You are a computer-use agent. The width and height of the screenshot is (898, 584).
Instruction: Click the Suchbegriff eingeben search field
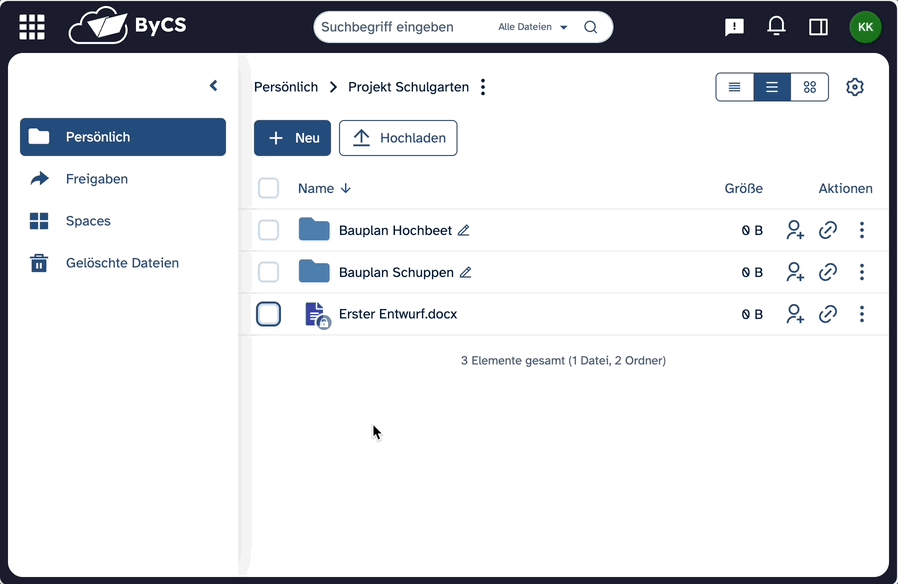tap(400, 27)
